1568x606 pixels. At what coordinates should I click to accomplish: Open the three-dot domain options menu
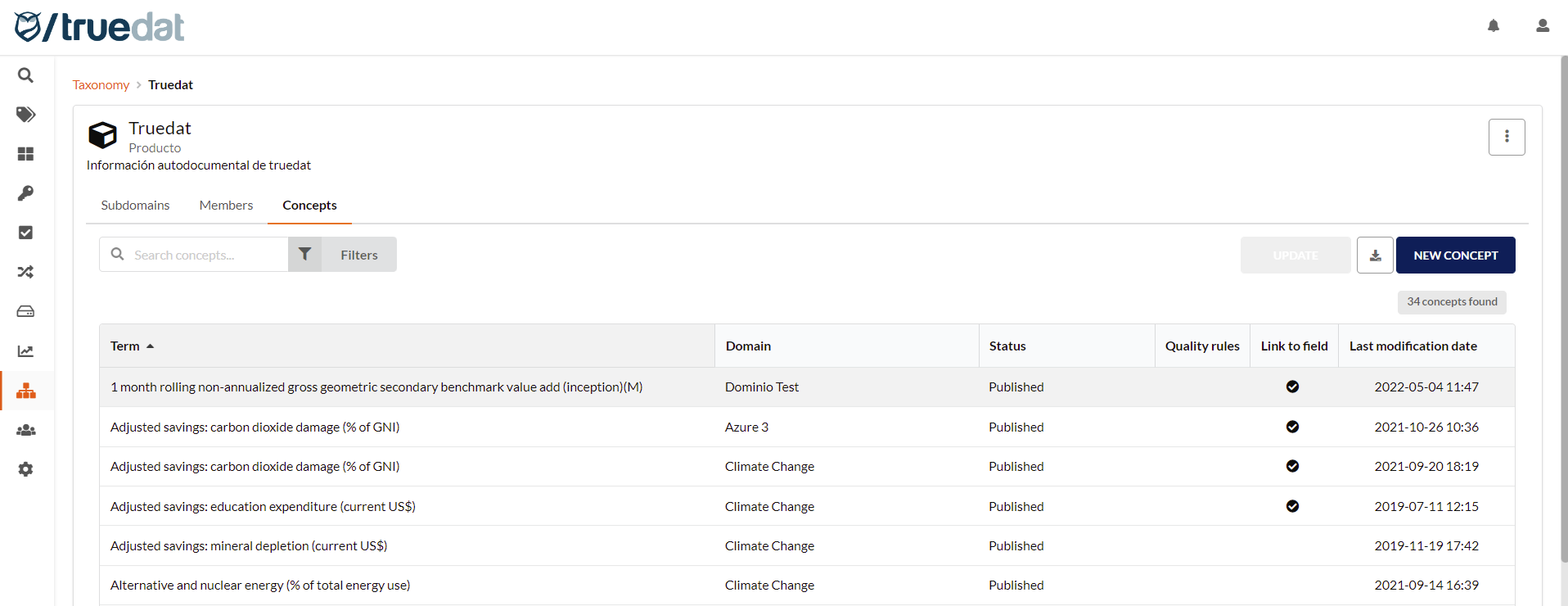tap(1506, 137)
